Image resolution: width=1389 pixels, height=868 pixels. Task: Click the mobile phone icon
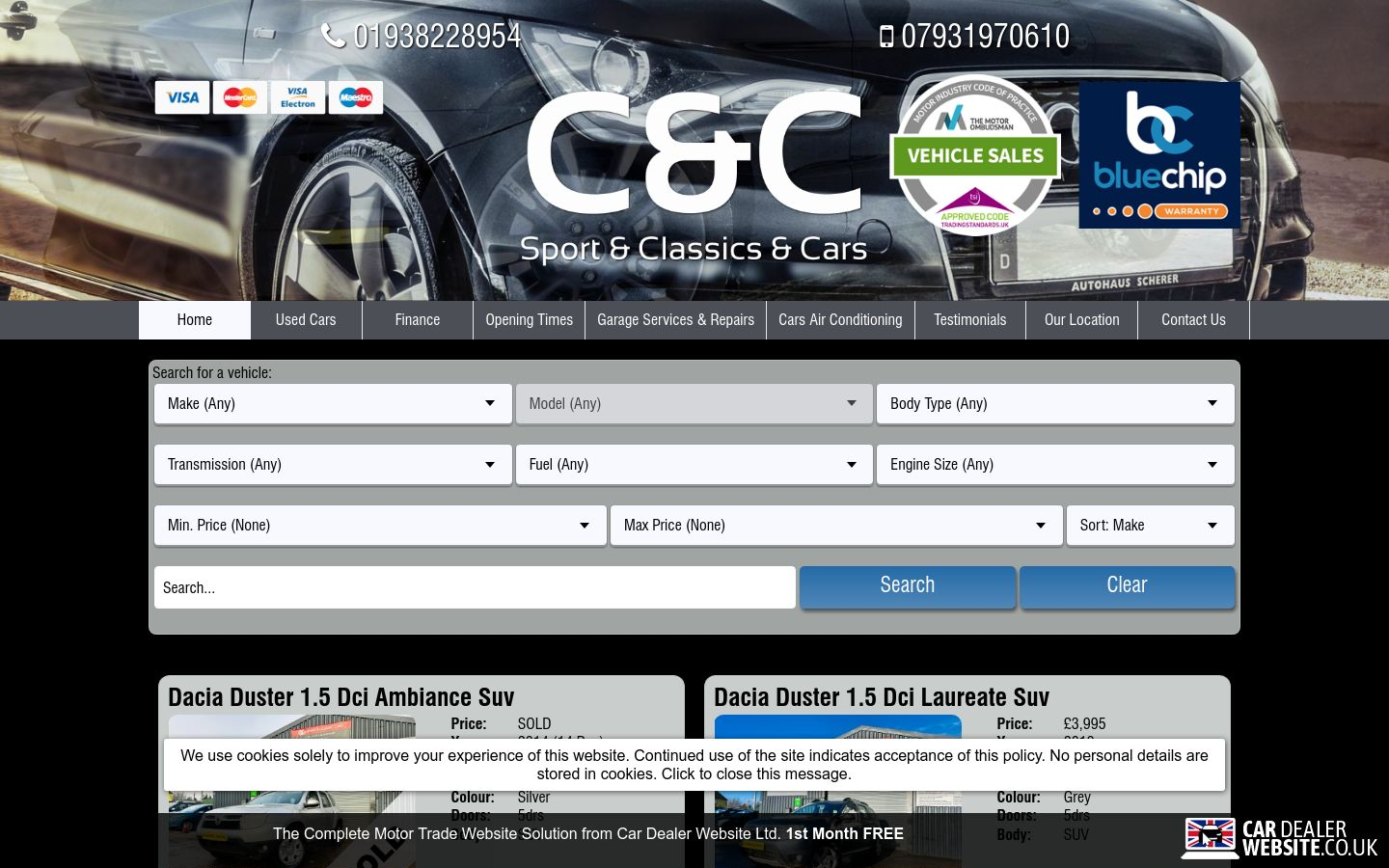[x=886, y=37]
